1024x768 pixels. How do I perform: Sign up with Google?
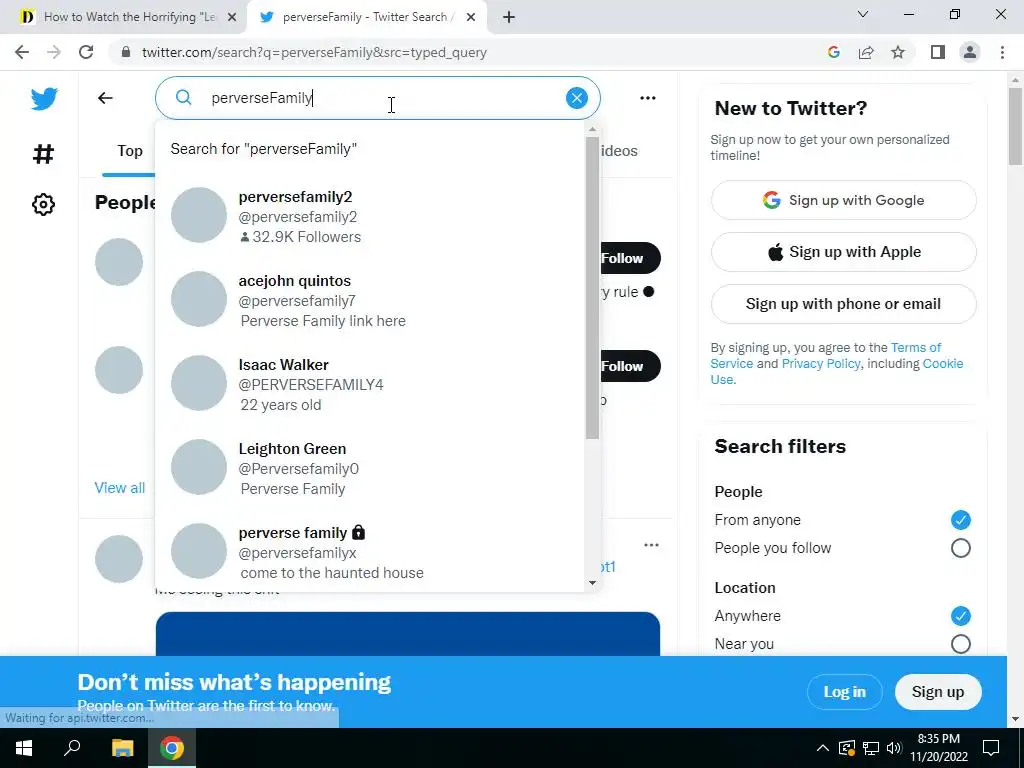click(844, 200)
